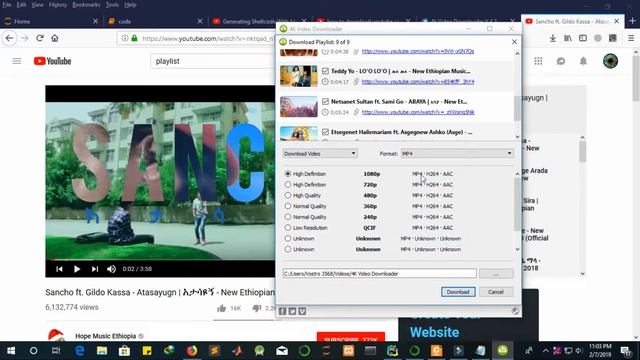Open Windows Start menu
Viewport: 640px width, 360px height.
(x=11, y=351)
